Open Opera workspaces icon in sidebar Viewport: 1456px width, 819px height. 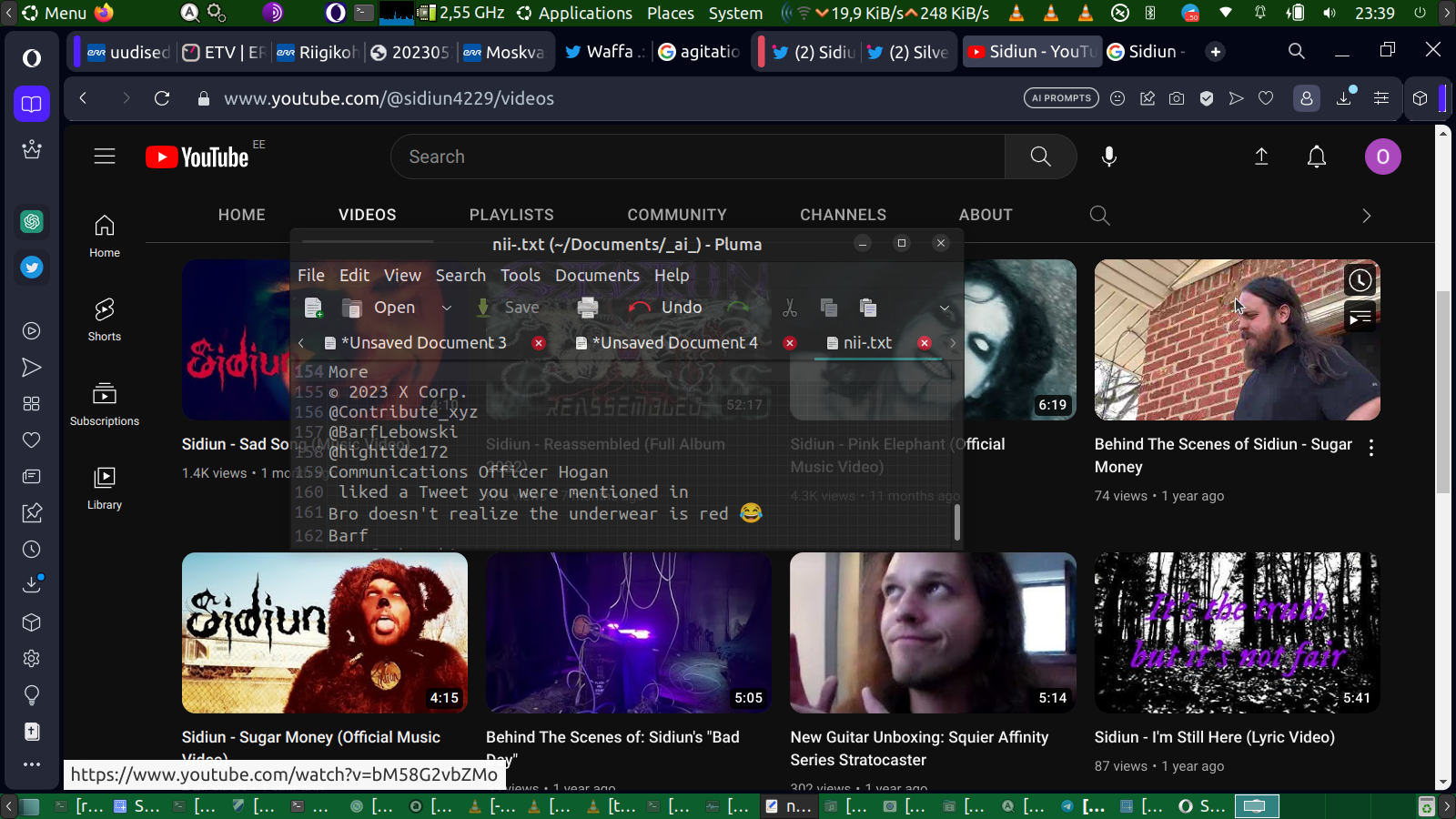tap(32, 104)
